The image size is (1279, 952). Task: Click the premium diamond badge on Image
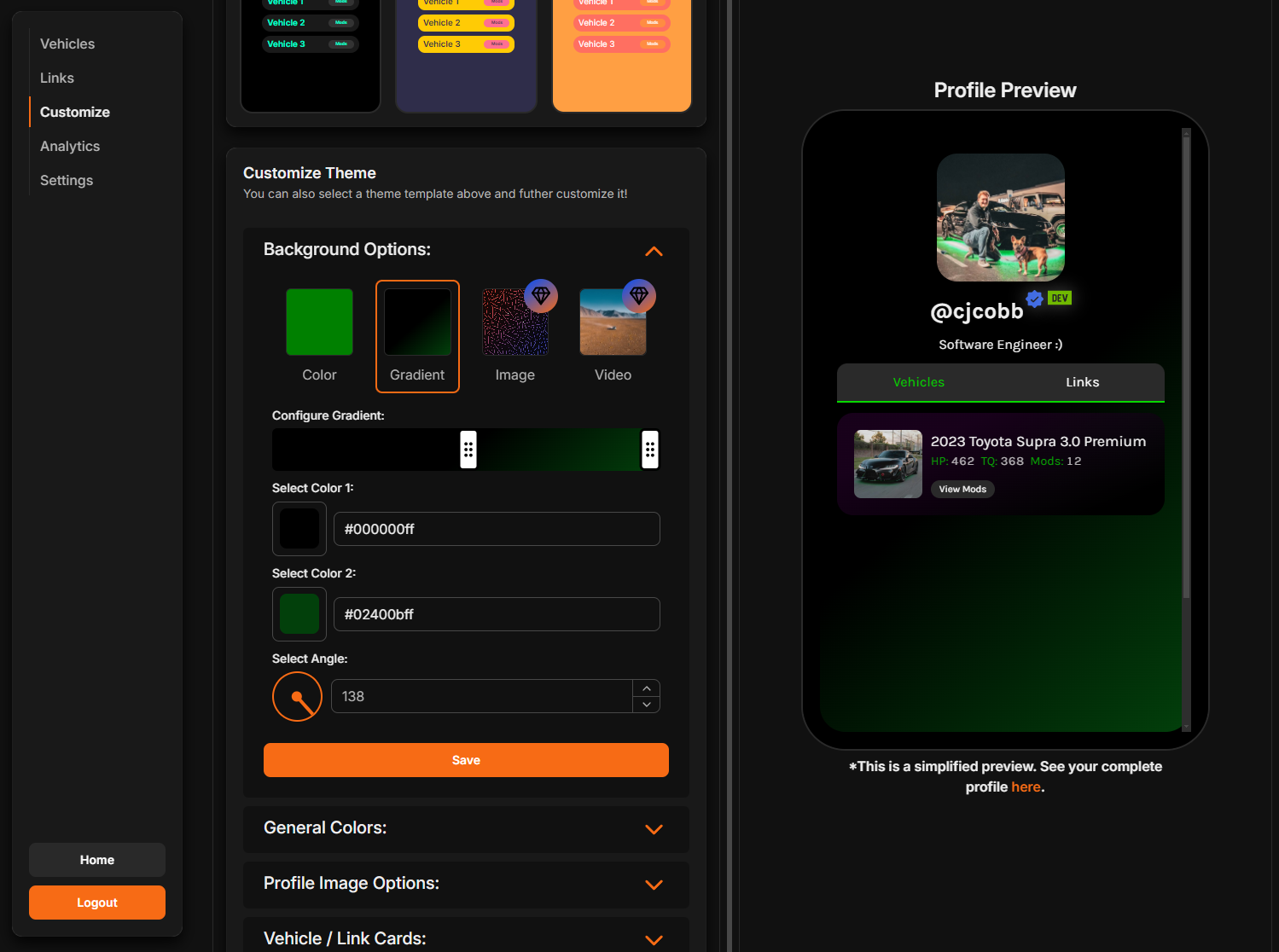pos(541,296)
